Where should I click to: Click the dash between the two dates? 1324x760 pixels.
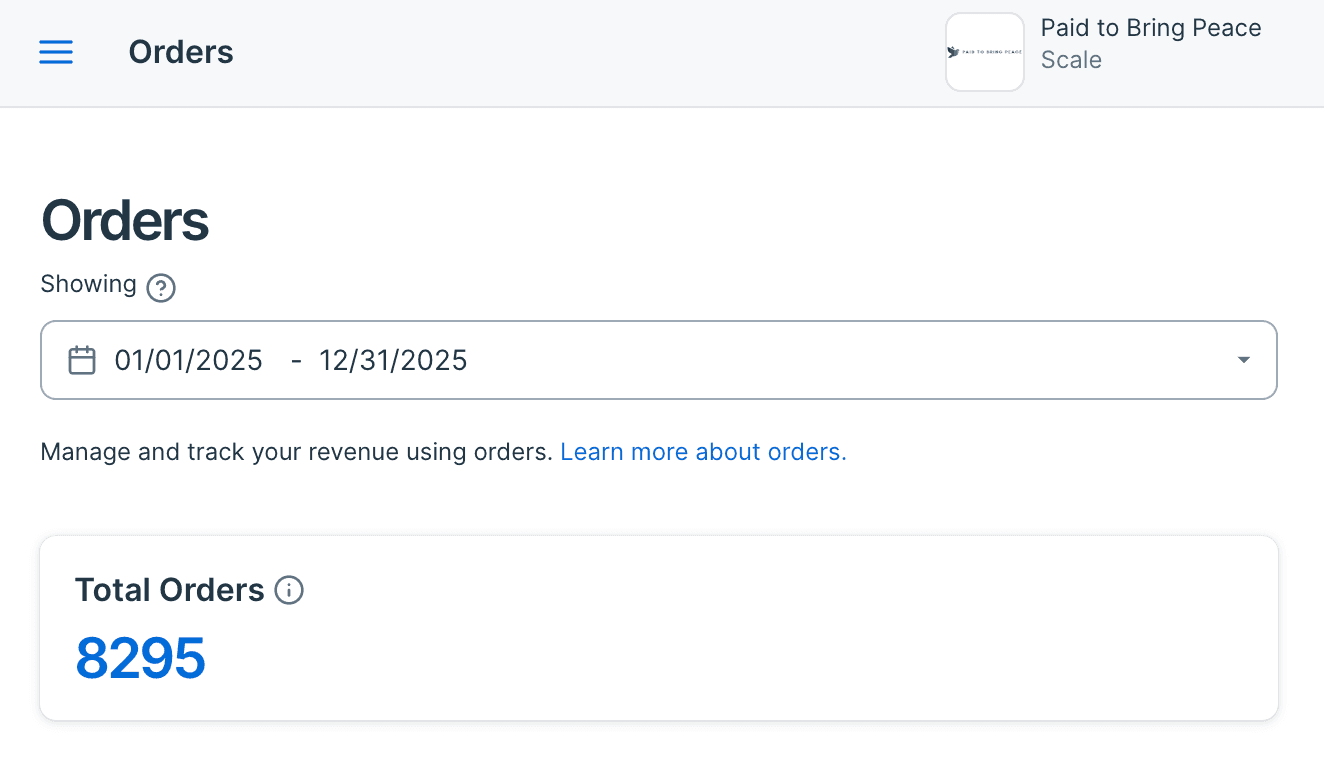[x=296, y=360]
